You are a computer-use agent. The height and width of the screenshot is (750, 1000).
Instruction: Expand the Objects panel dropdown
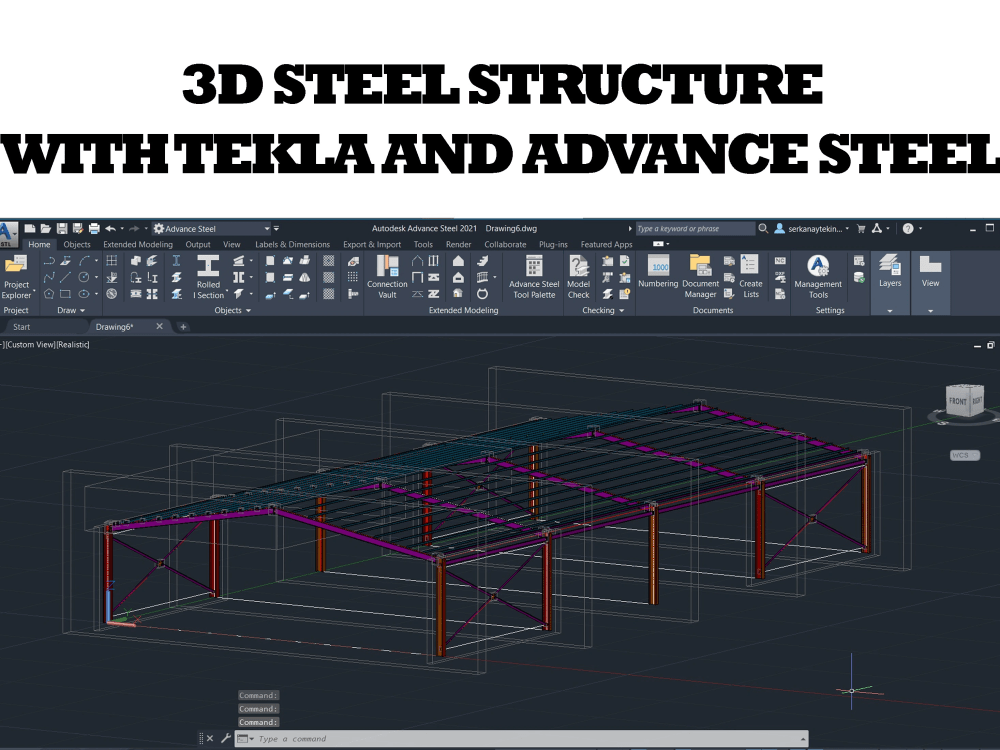coord(247,310)
